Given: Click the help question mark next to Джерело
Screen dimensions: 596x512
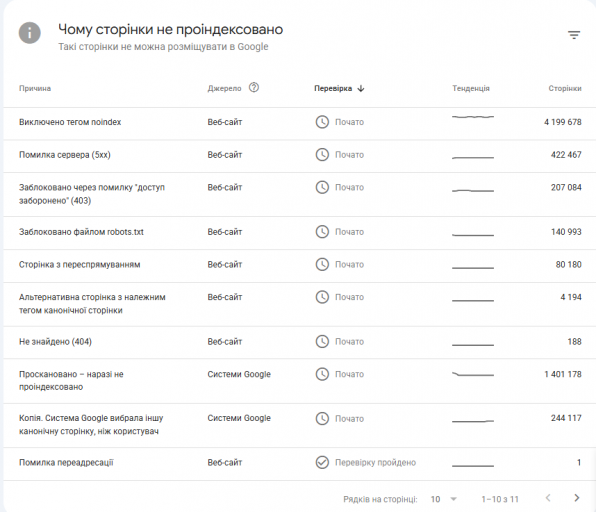Looking at the screenshot, I should point(254,88).
